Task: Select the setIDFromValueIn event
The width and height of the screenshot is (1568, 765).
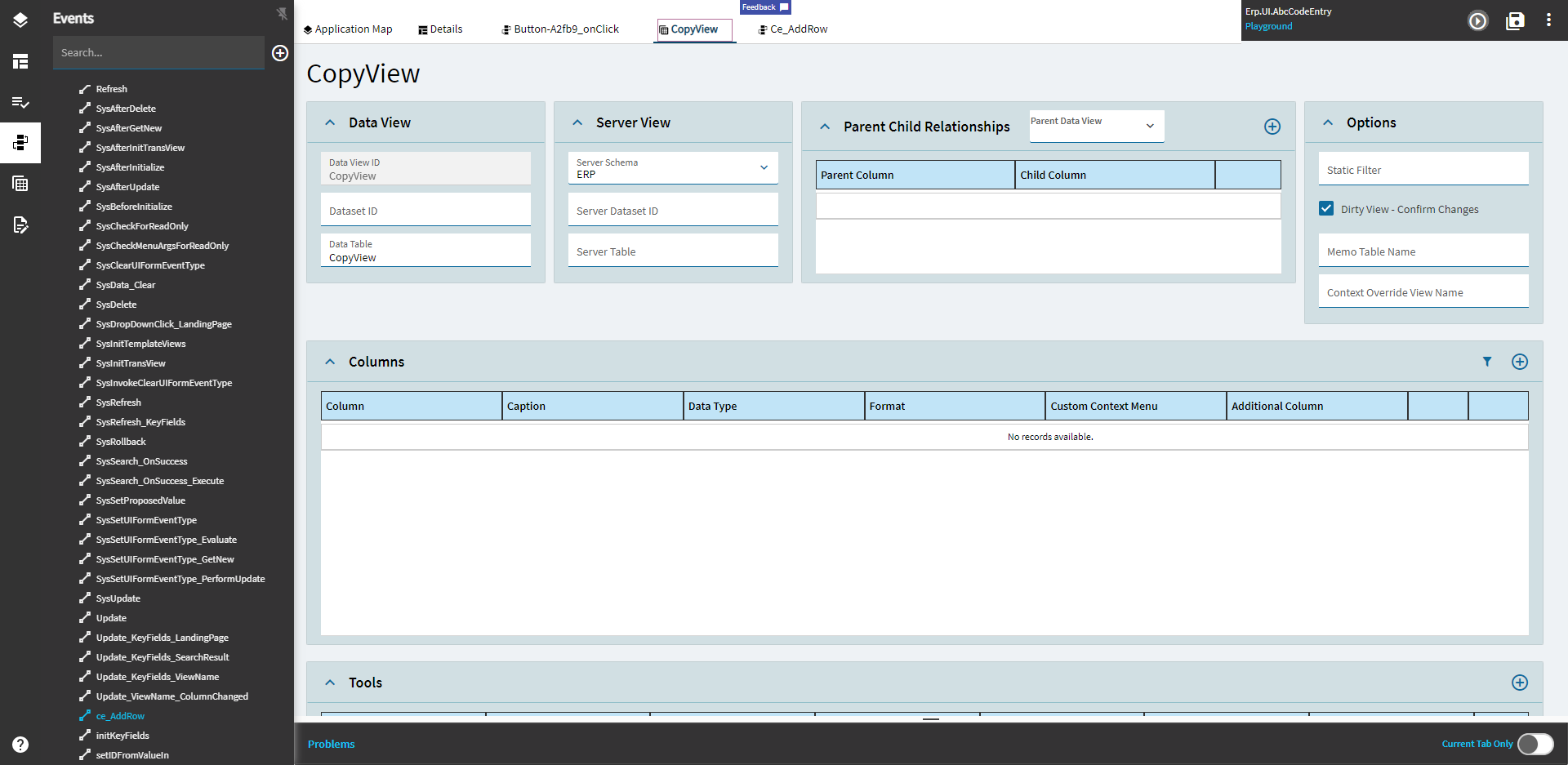Action: click(x=132, y=755)
